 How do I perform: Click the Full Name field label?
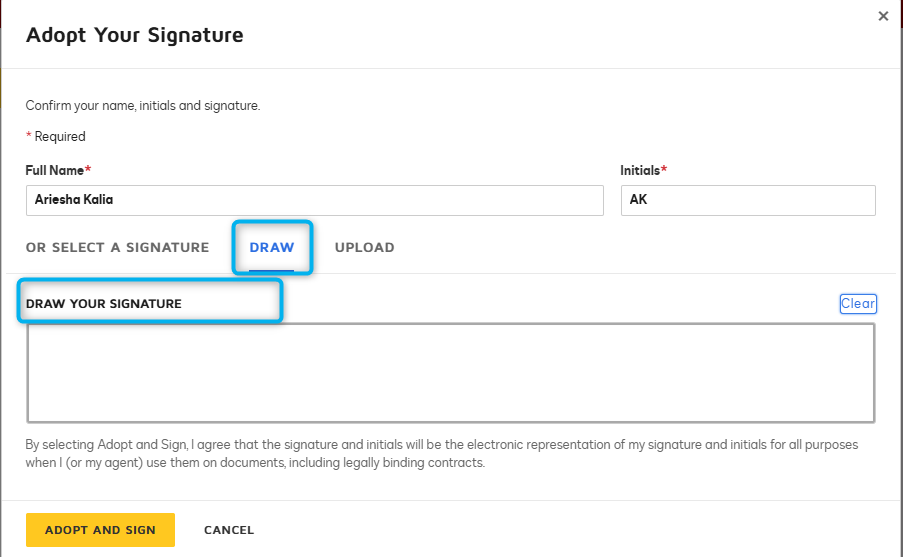tap(55, 170)
